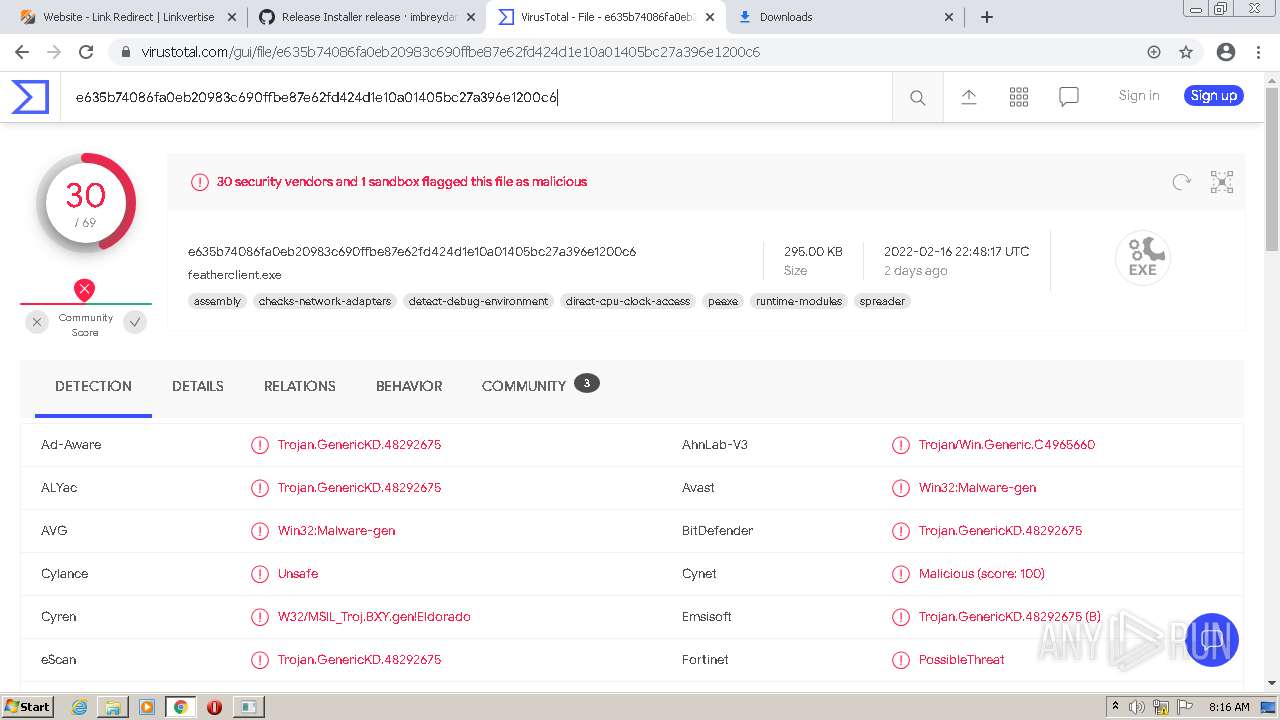1280x720 pixels.
Task: Open the red security icon in taskbar
Action: pos(214,707)
